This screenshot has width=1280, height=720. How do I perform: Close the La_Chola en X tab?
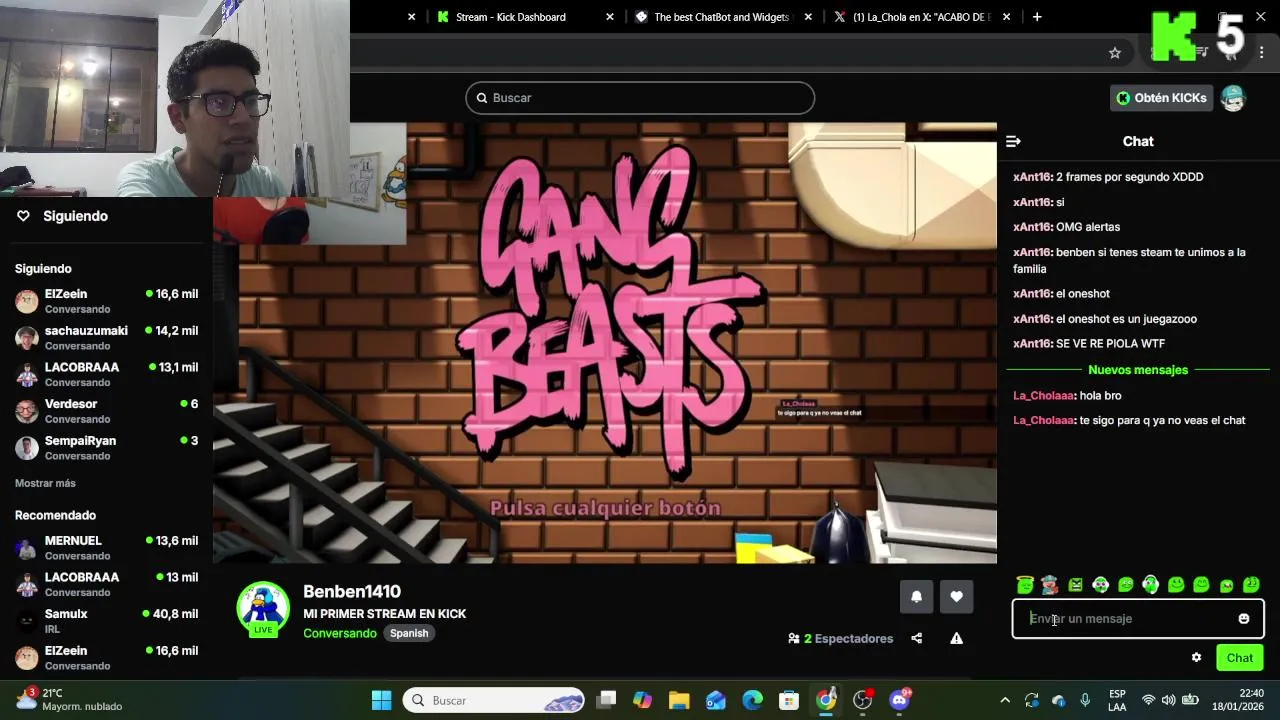1006,17
